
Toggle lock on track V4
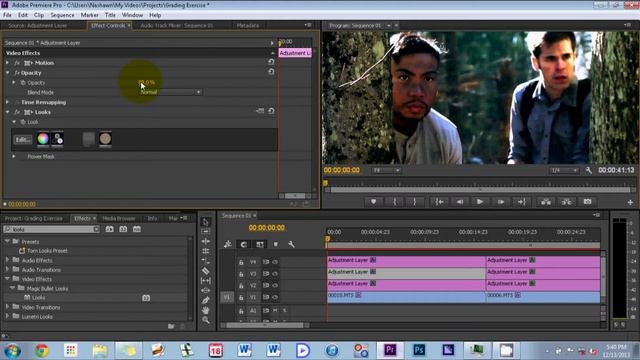click(x=241, y=262)
